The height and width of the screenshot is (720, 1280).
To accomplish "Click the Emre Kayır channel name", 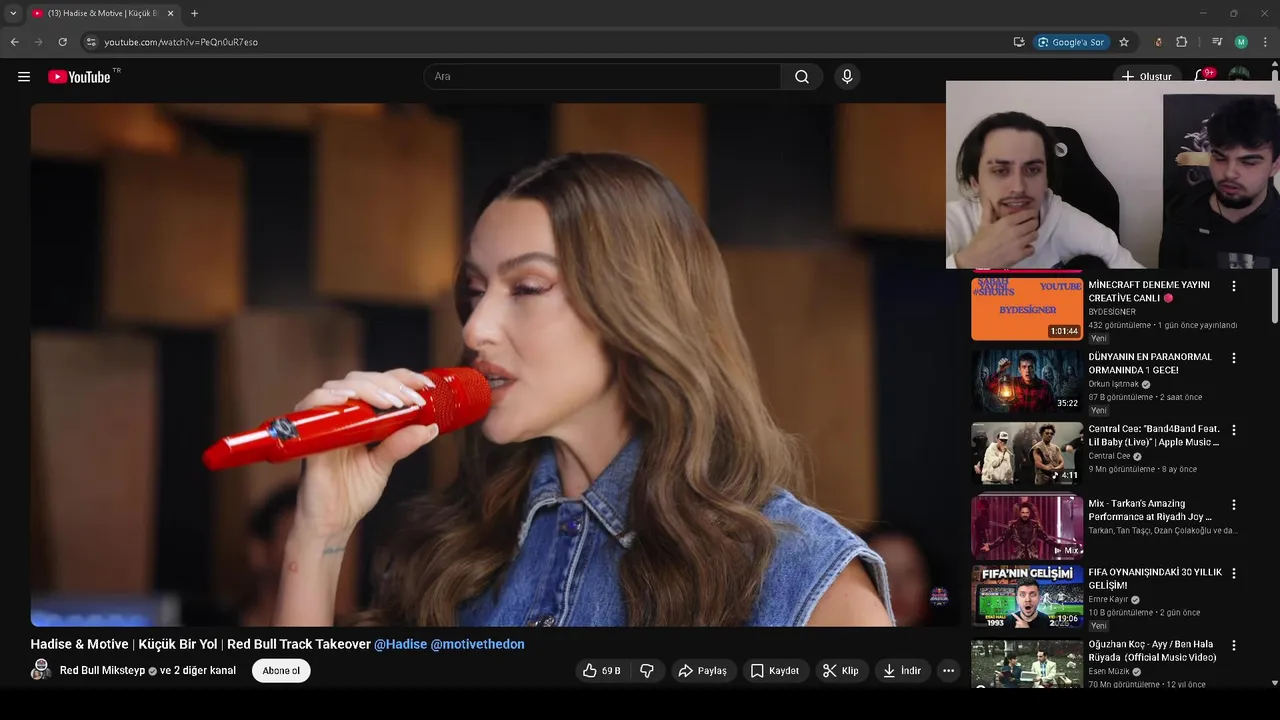I will pyautogui.click(x=1109, y=600).
